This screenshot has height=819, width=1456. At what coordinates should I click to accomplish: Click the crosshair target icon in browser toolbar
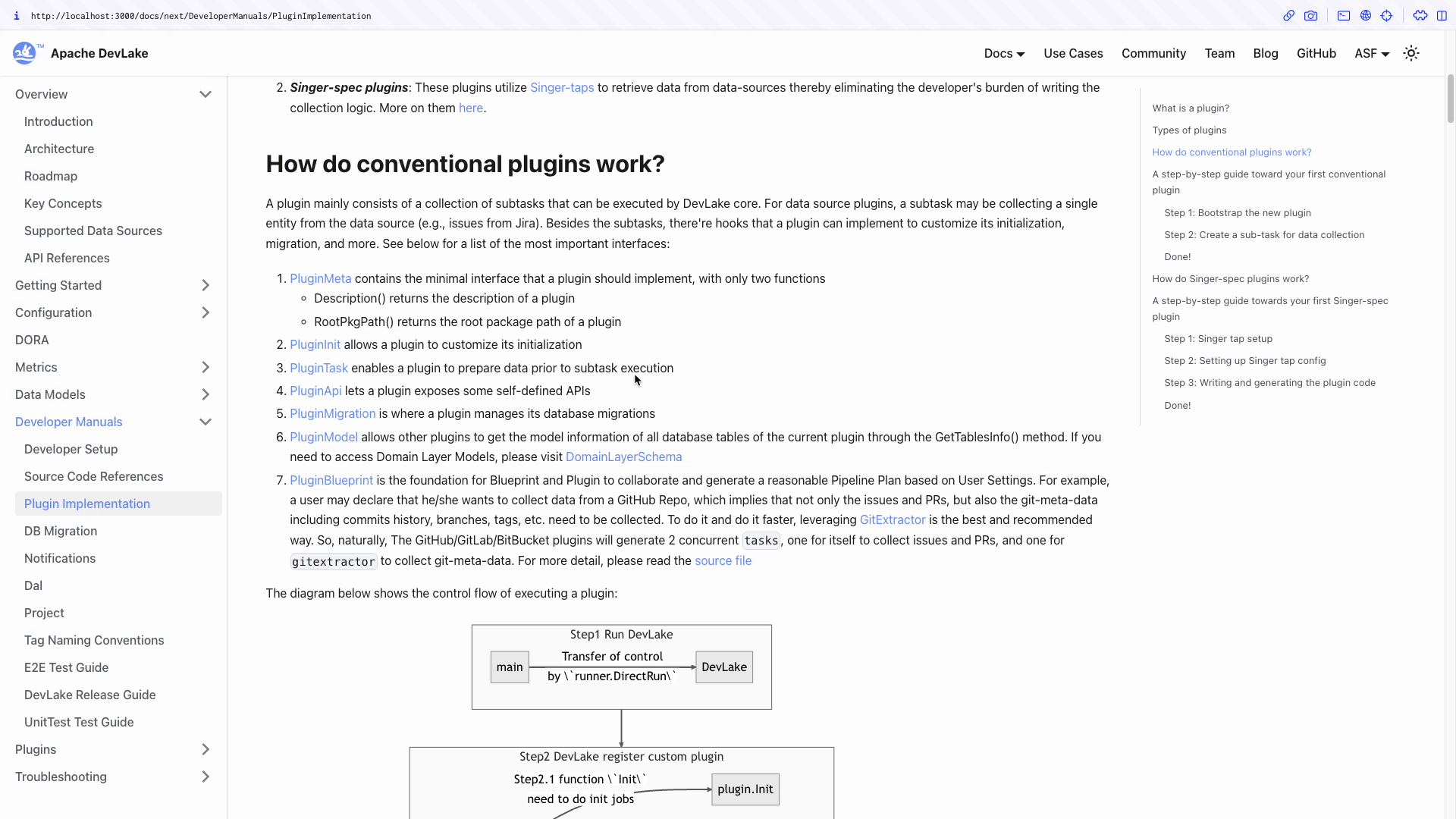tap(1387, 15)
